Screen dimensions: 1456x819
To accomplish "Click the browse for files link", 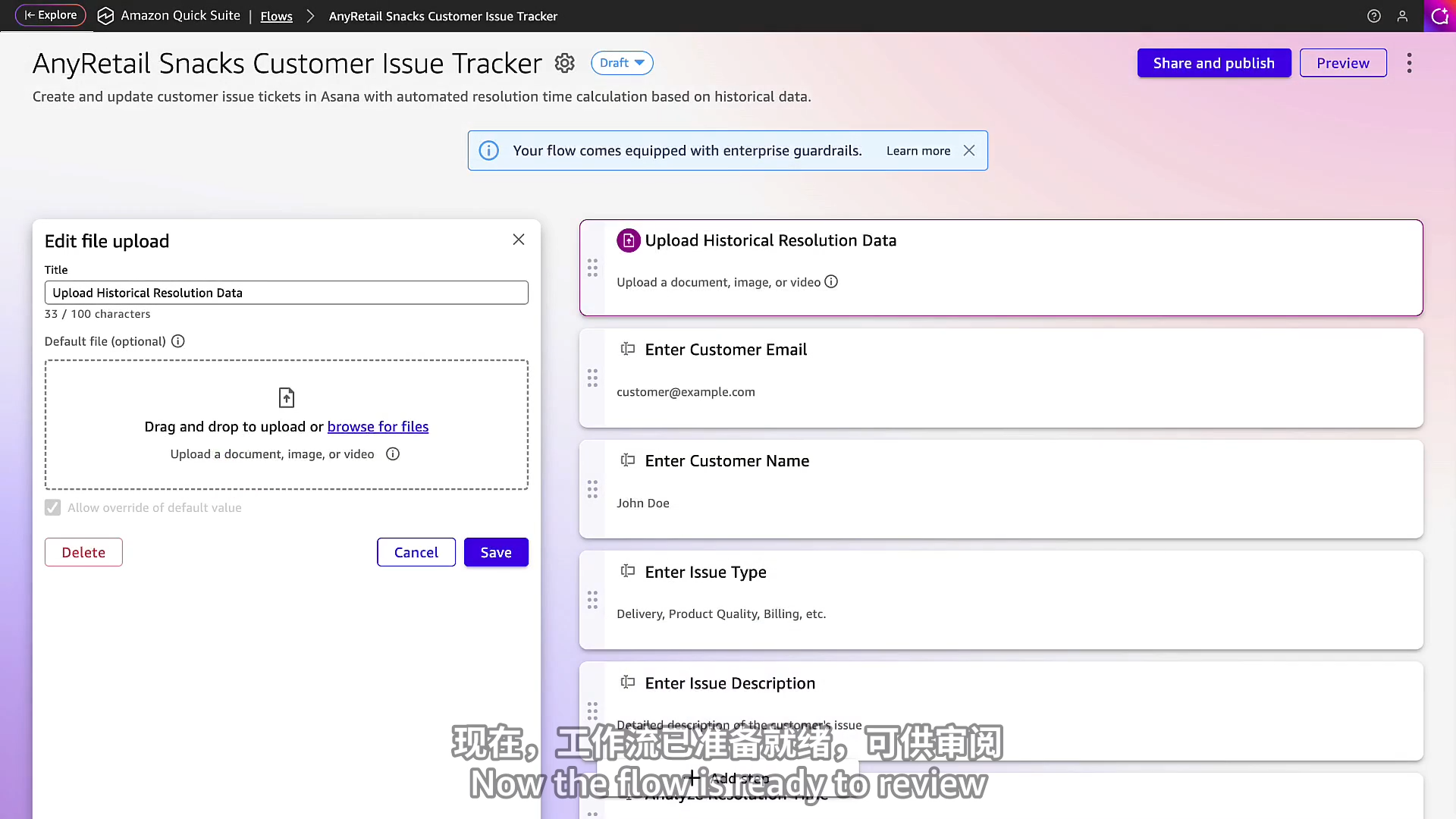I will click(x=378, y=427).
